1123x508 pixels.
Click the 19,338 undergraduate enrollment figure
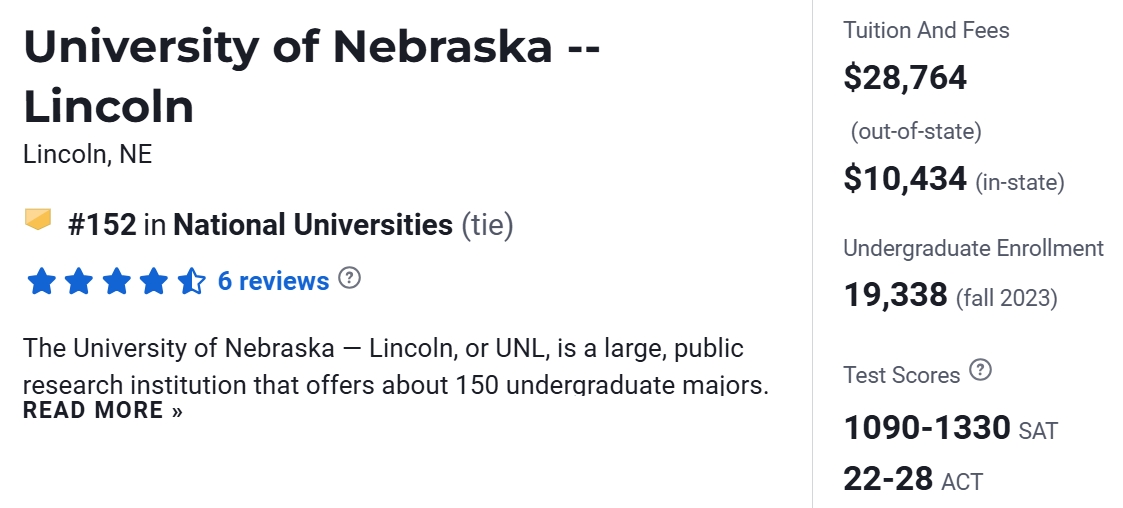tap(895, 295)
